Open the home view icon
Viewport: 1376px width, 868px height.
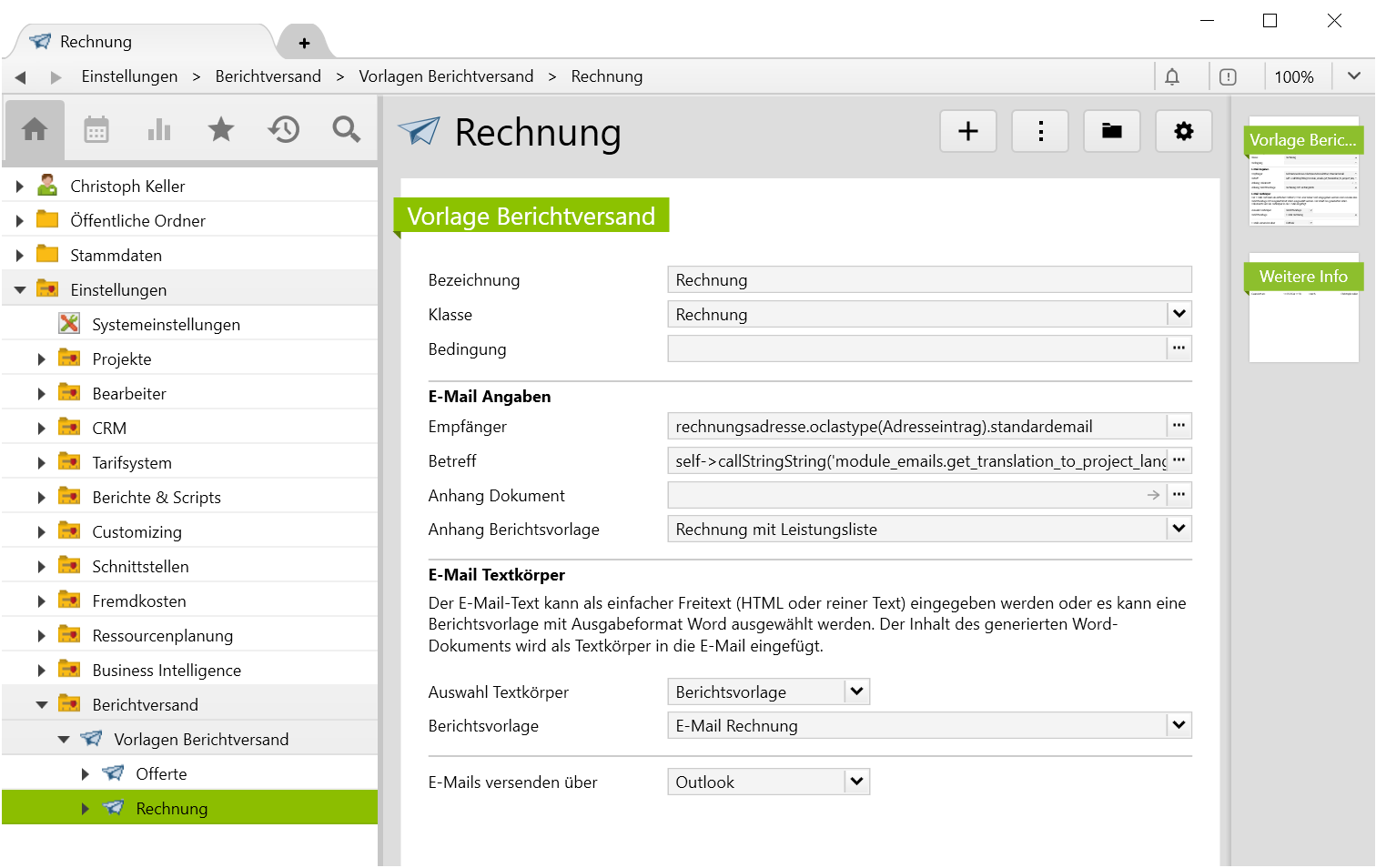pyautogui.click(x=35, y=130)
